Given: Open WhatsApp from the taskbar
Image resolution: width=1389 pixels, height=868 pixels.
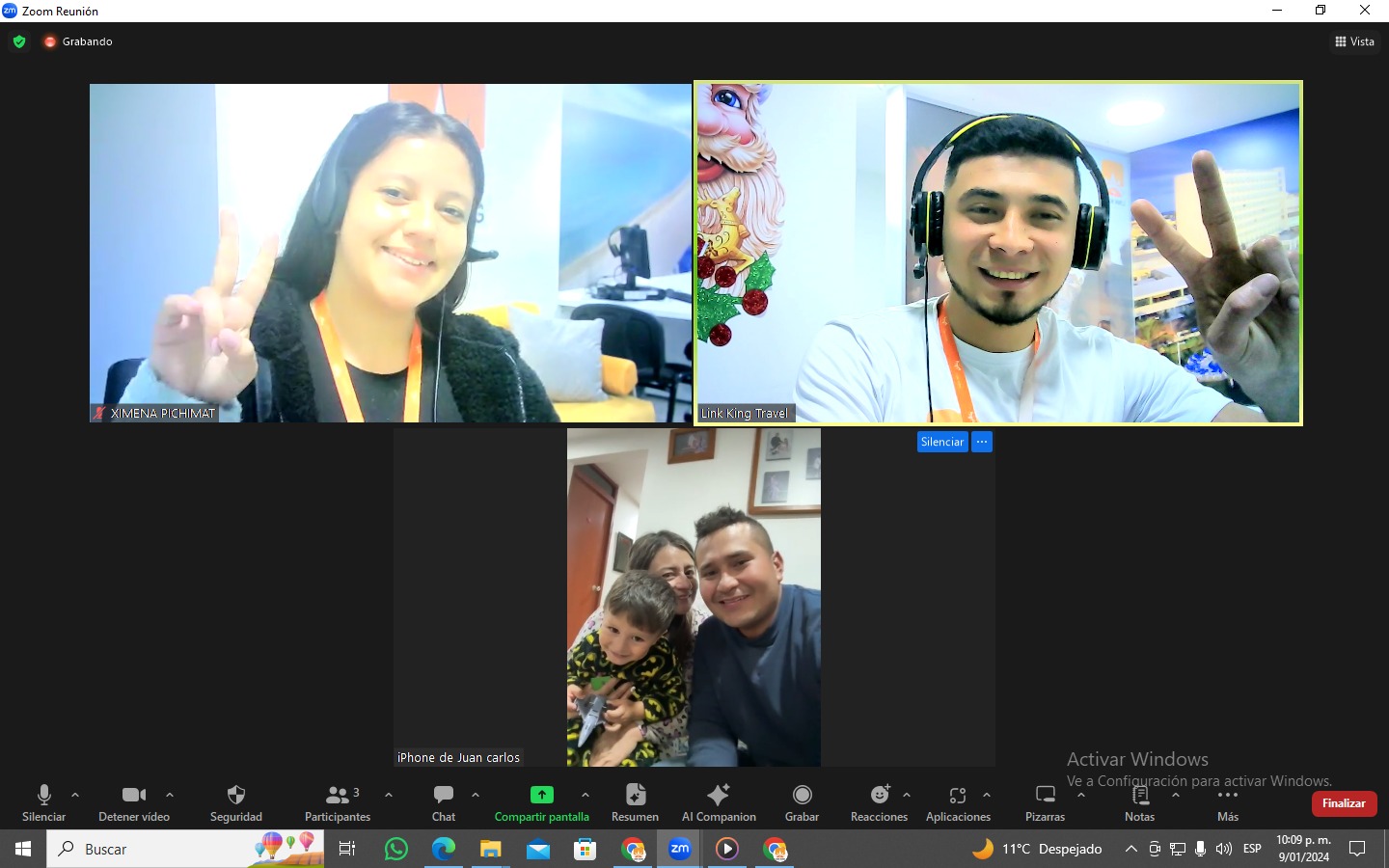Looking at the screenshot, I should pos(396,849).
